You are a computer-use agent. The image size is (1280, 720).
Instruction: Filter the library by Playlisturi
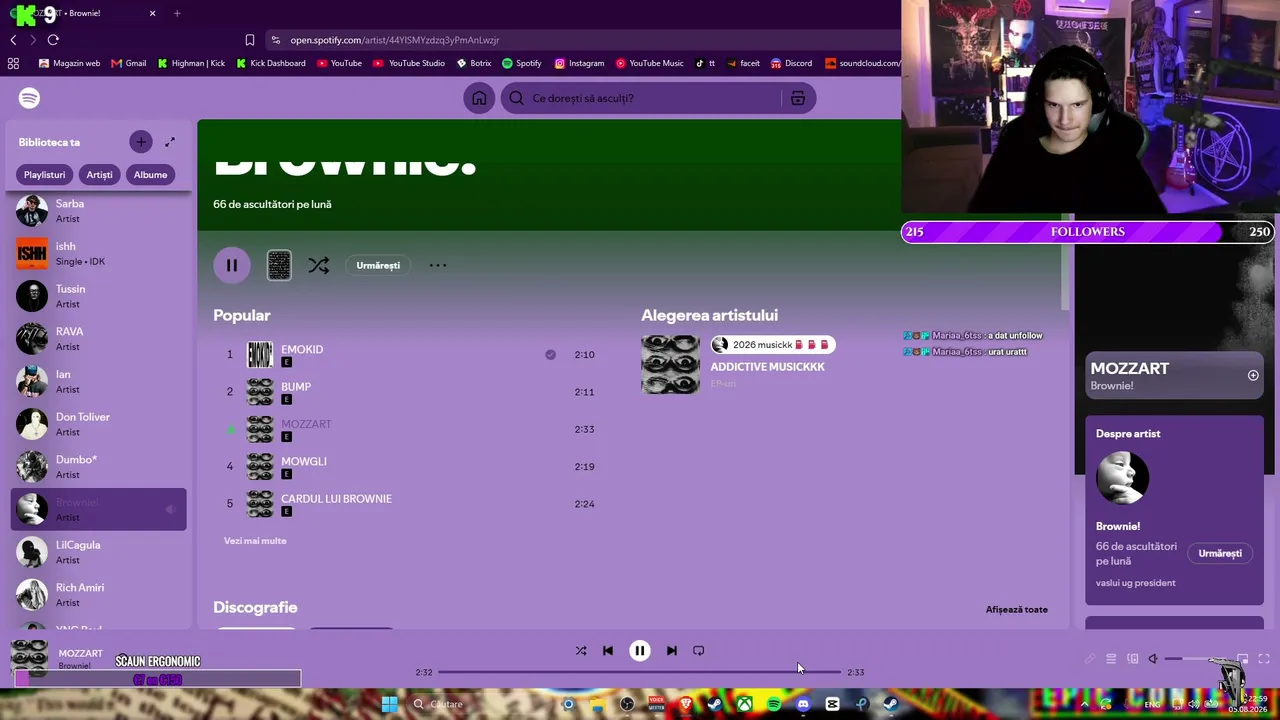tap(45, 175)
